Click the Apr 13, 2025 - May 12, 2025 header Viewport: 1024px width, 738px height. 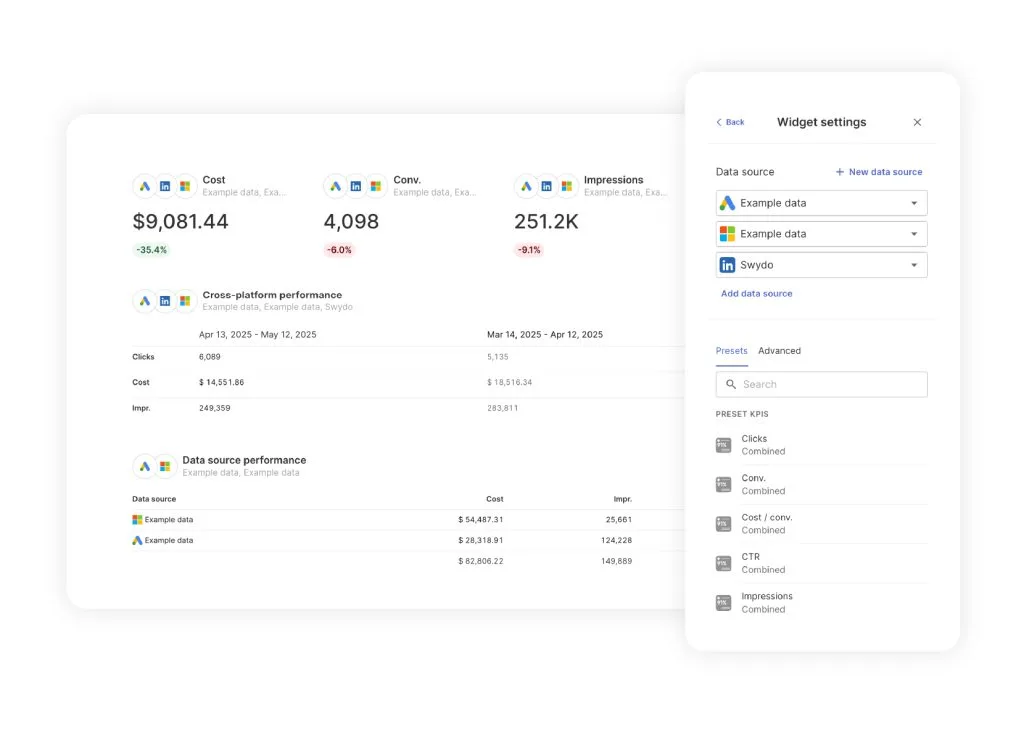pyautogui.click(x=257, y=334)
